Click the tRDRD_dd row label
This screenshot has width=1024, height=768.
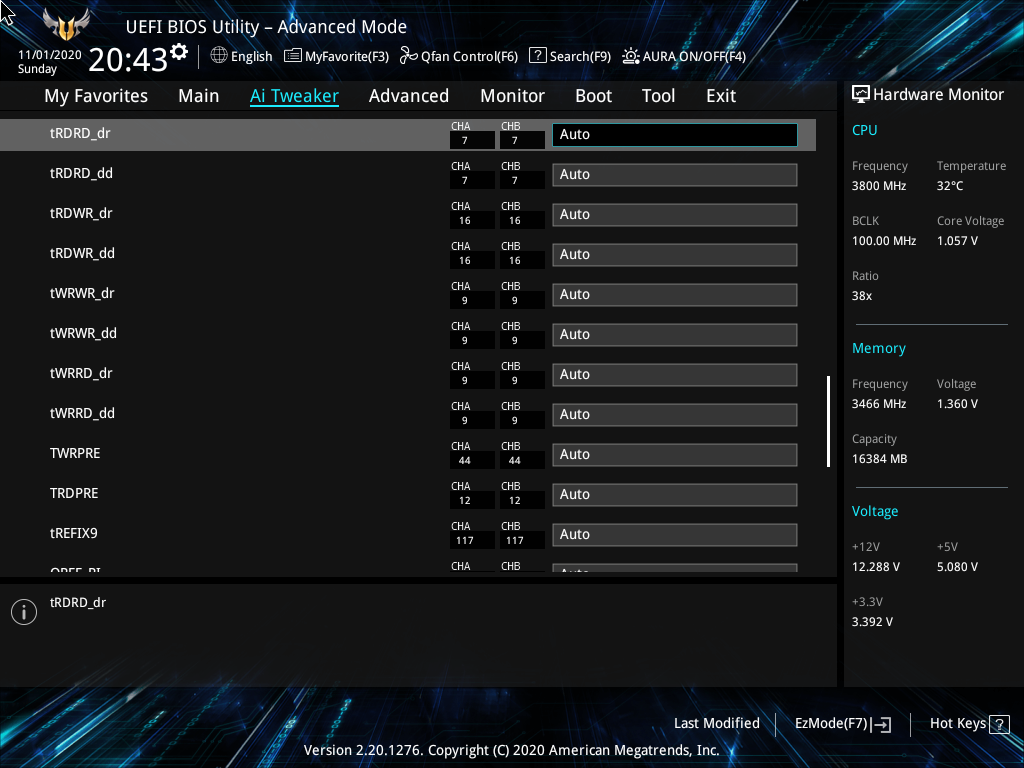pos(81,174)
